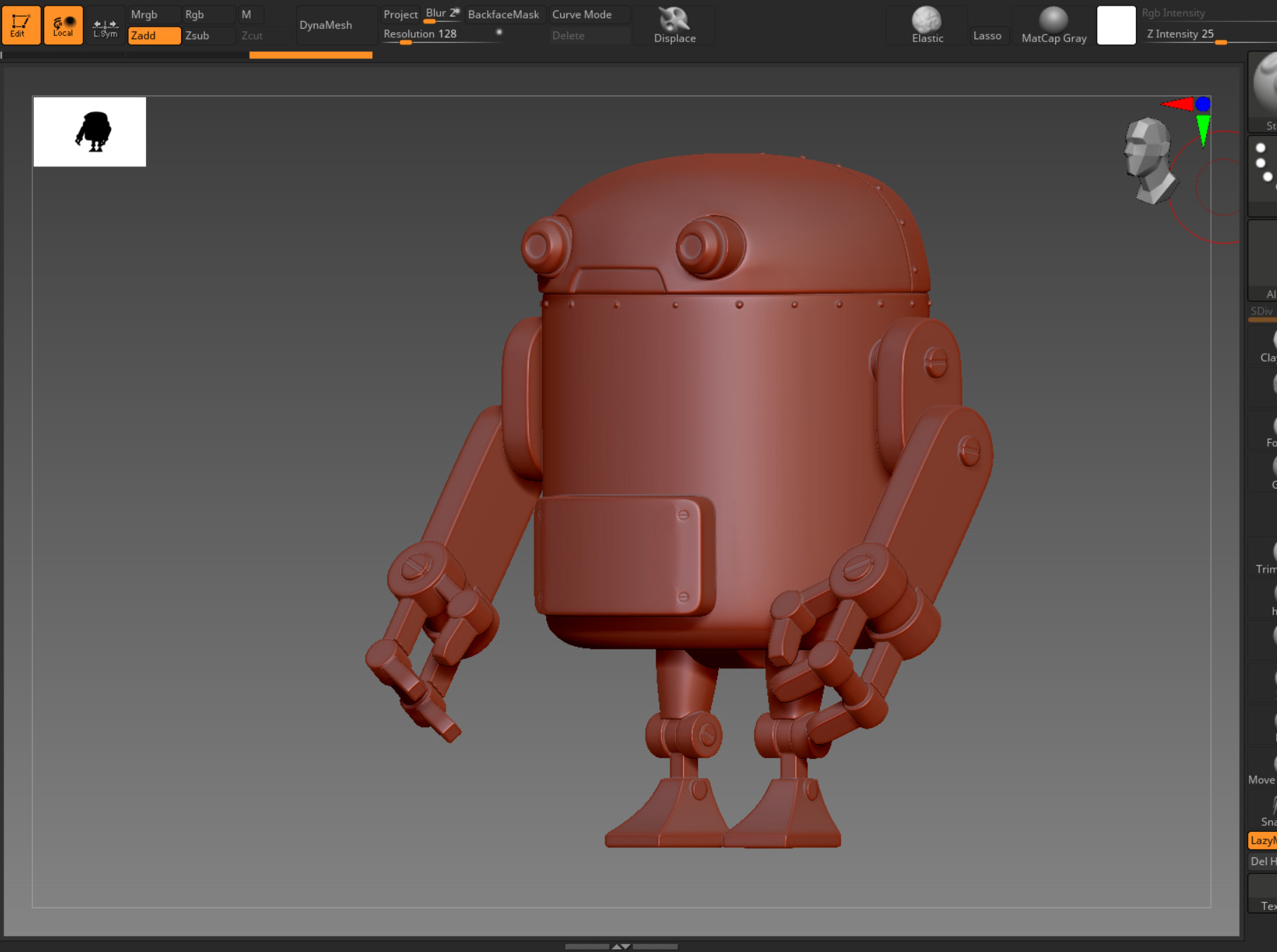
Task: Click the bottom panel divider arrows
Action: pyautogui.click(x=621, y=946)
